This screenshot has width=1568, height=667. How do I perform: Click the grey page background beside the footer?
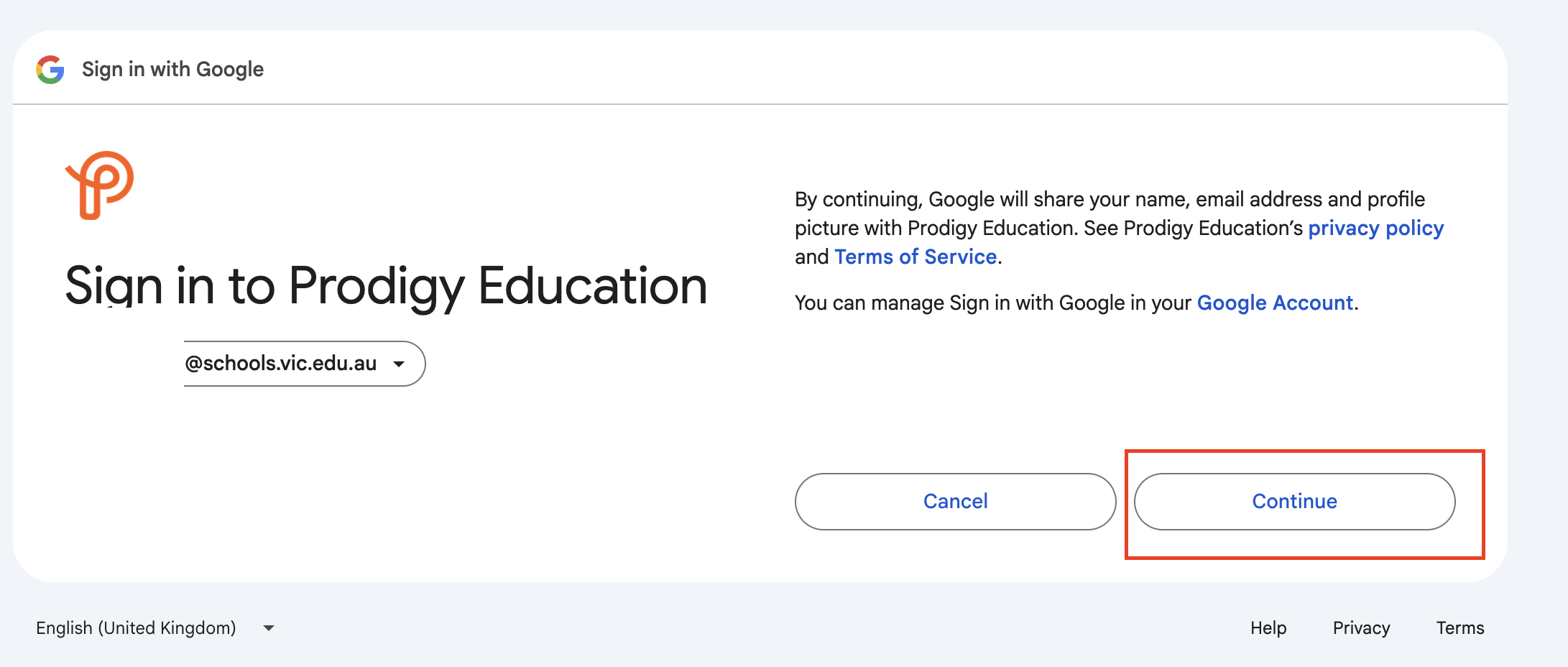(719, 628)
